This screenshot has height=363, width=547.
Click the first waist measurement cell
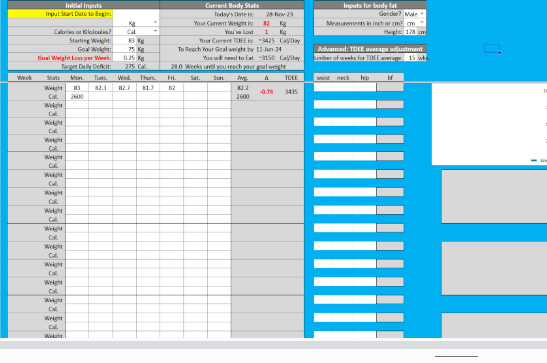(323, 87)
